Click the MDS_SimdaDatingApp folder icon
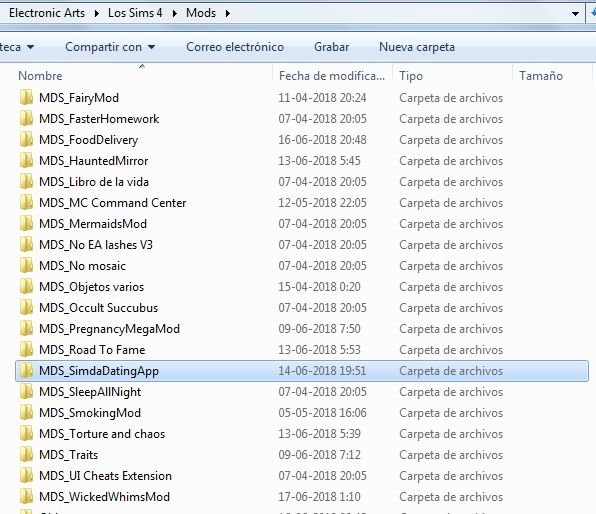This screenshot has width=596, height=514. (x=26, y=371)
